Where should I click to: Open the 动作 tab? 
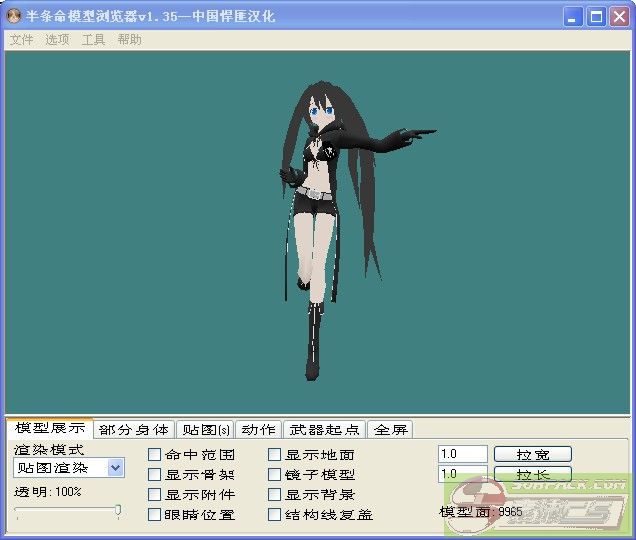click(x=258, y=430)
